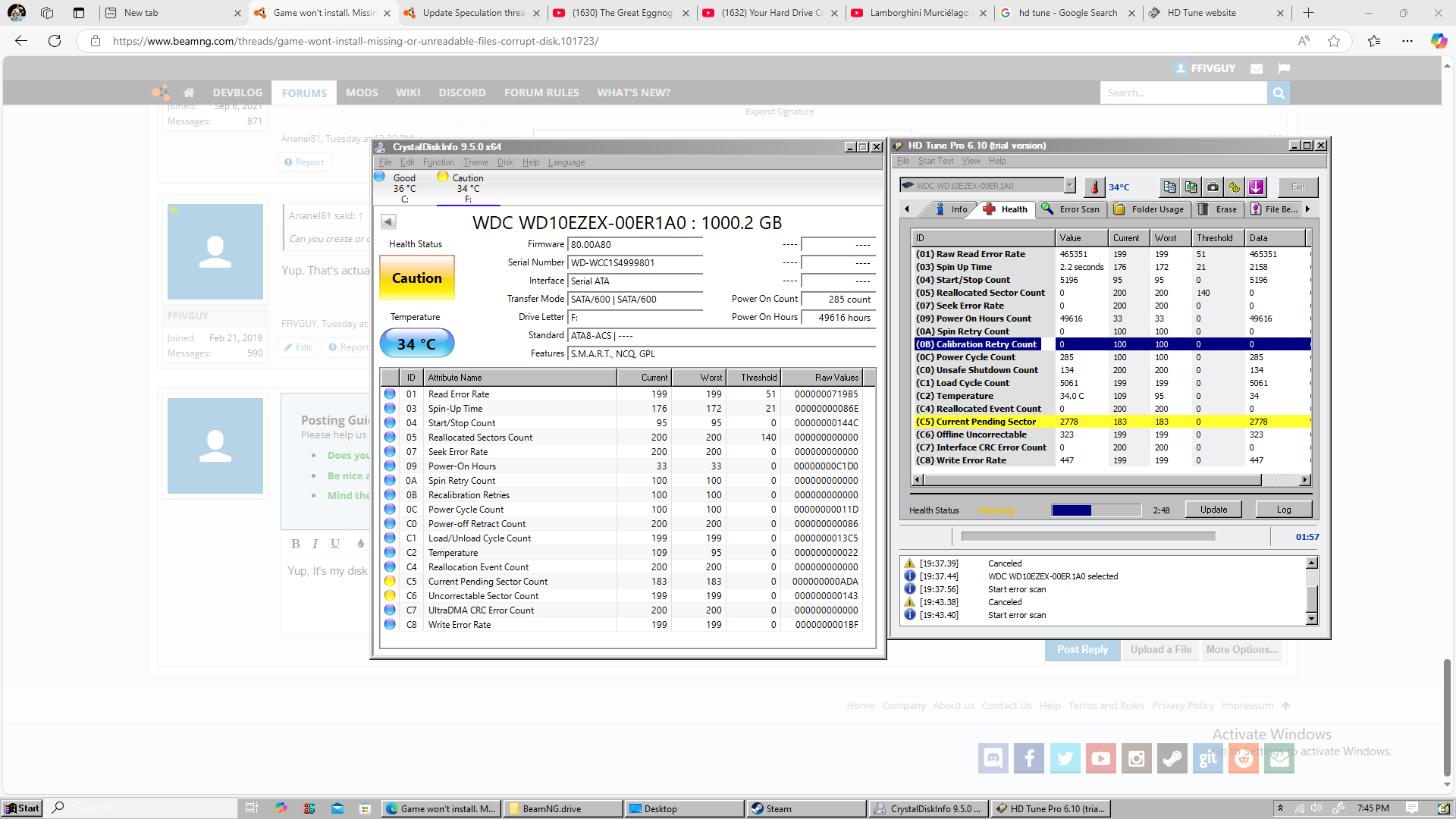Viewport: 1456px width, 819px height.
Task: Open the Steam taskbar item
Action: (x=805, y=809)
